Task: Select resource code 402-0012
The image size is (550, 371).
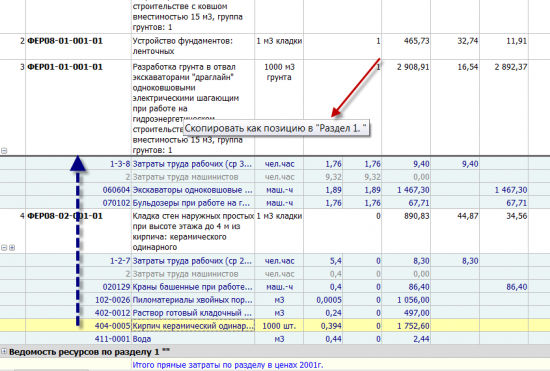Action: (x=113, y=313)
